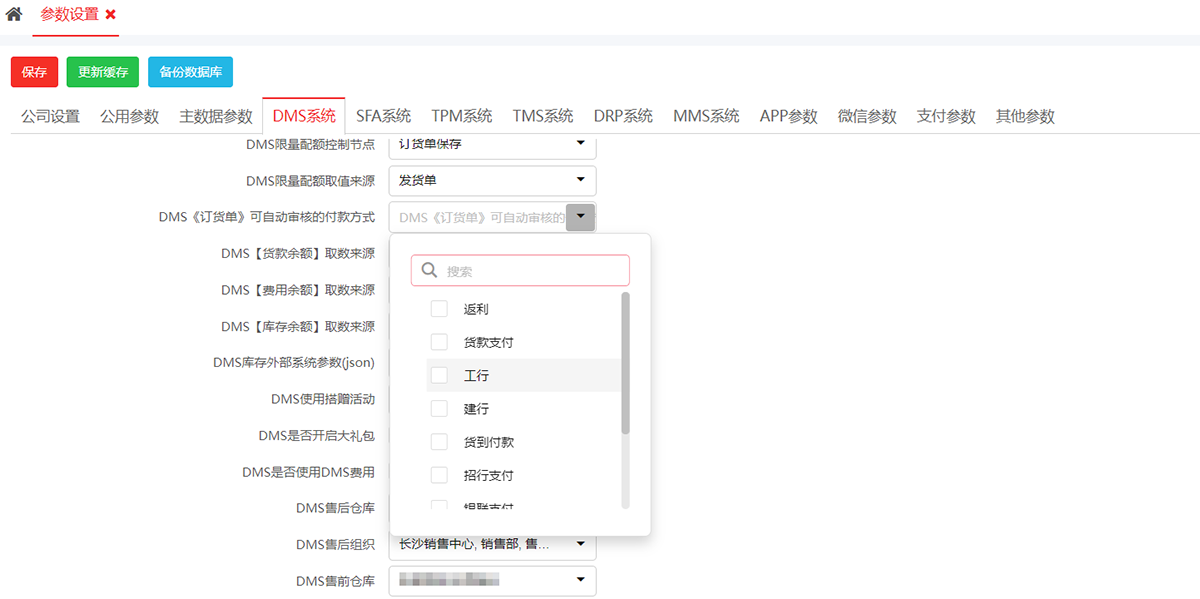
Task: Check the 工行 option
Action: [x=439, y=375]
